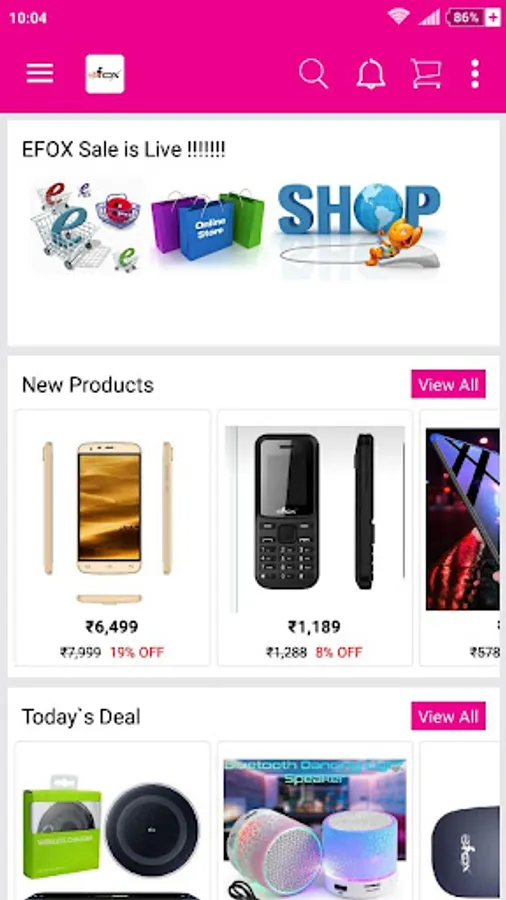
Task: Open the wireless charger deal
Action: [x=112, y=821]
